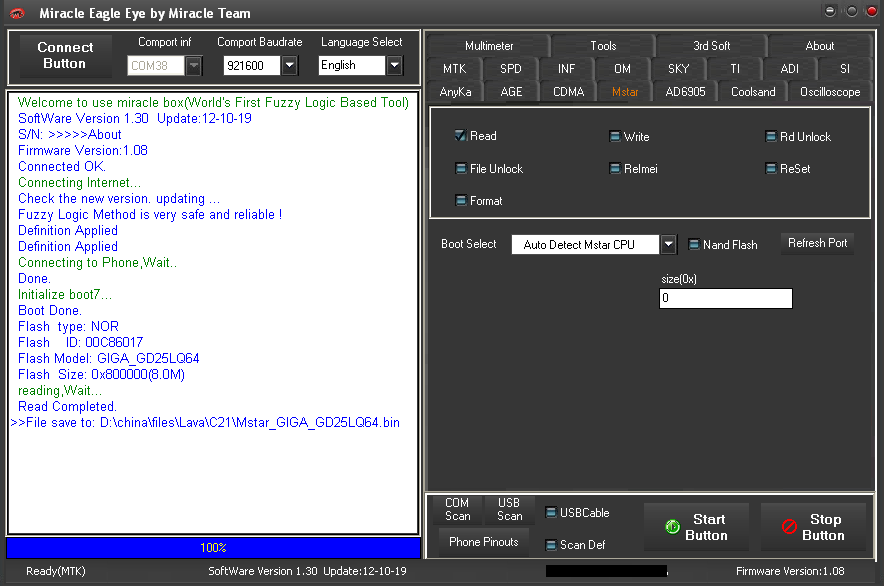Click the Connect Button
The width and height of the screenshot is (884, 586).
click(x=65, y=56)
